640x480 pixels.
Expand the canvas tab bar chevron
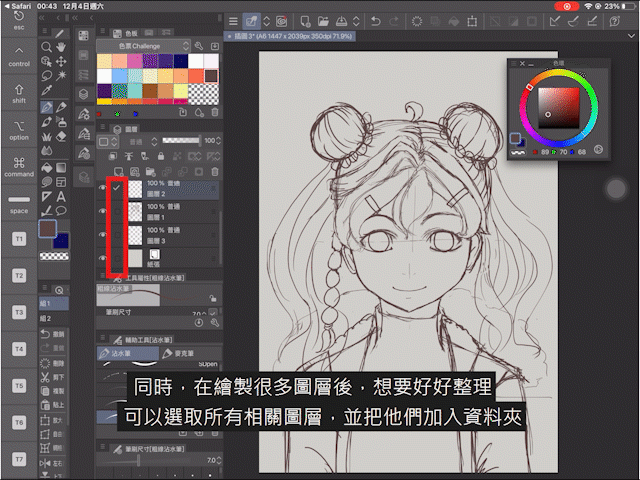[x=631, y=36]
